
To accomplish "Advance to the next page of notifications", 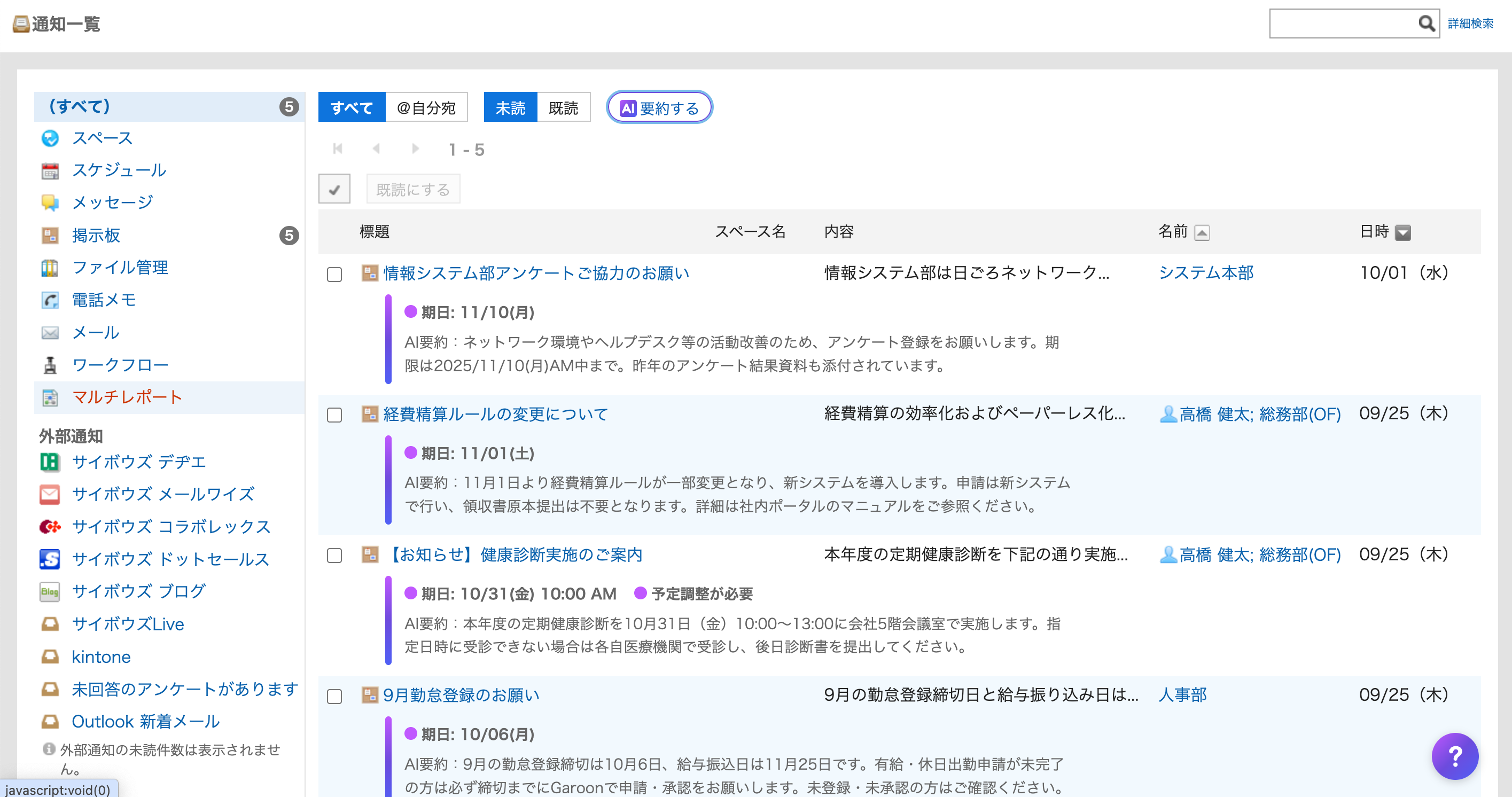I will pyautogui.click(x=416, y=149).
